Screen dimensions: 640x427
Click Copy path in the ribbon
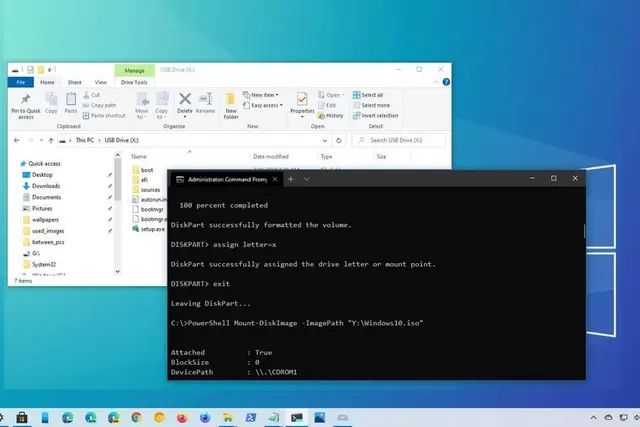pyautogui.click(x=99, y=105)
